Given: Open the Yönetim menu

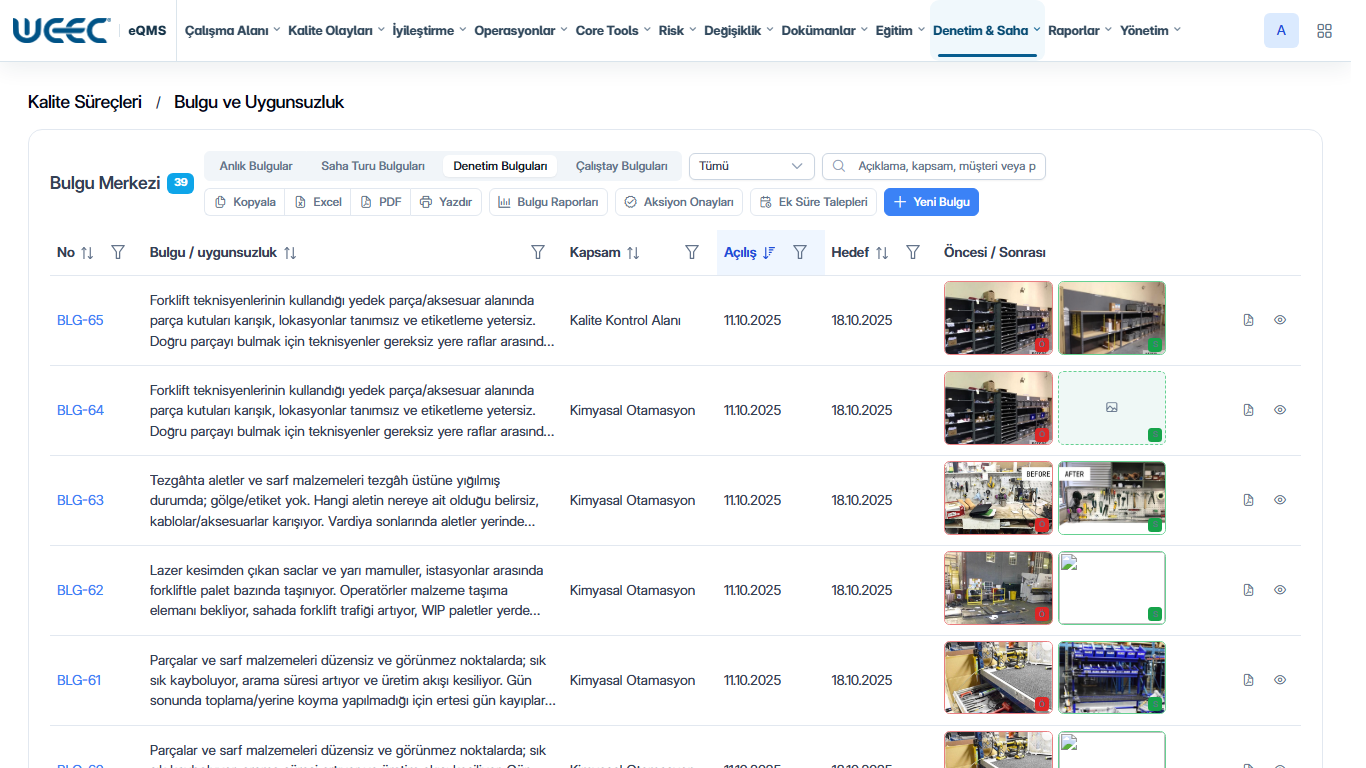Looking at the screenshot, I should pyautogui.click(x=1150, y=31).
